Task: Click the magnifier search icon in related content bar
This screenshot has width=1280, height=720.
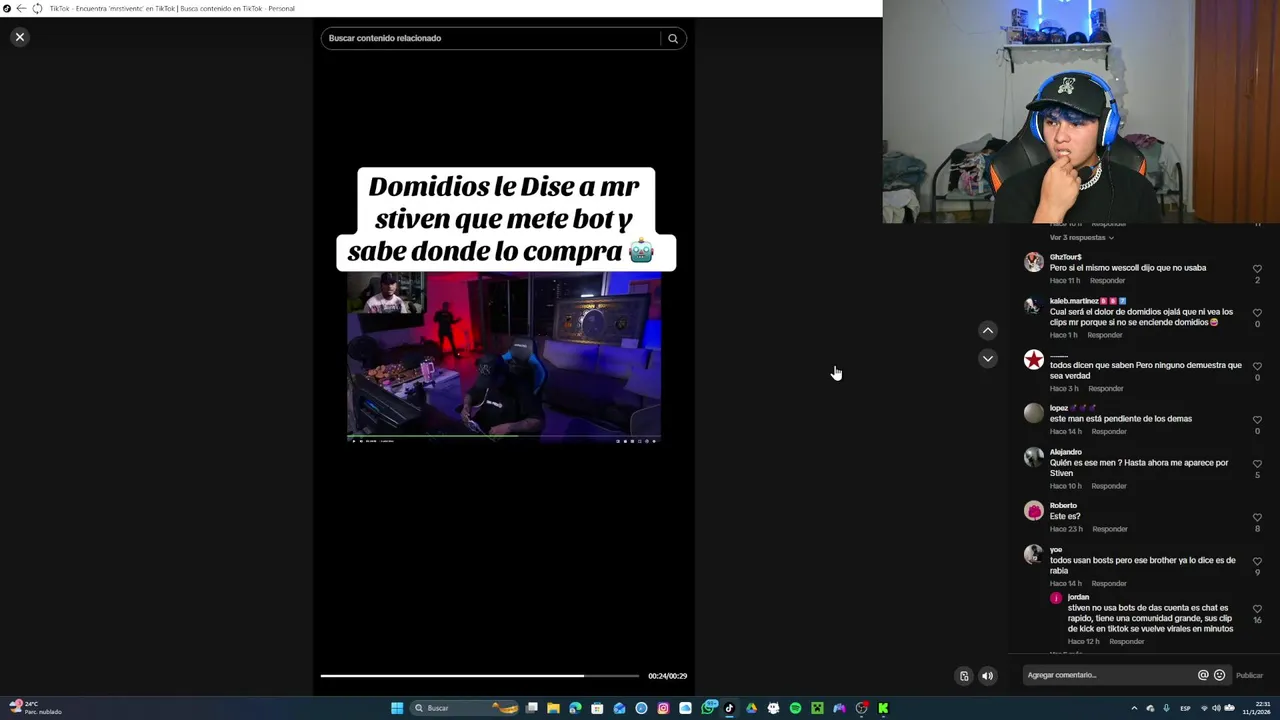Action: pyautogui.click(x=673, y=38)
